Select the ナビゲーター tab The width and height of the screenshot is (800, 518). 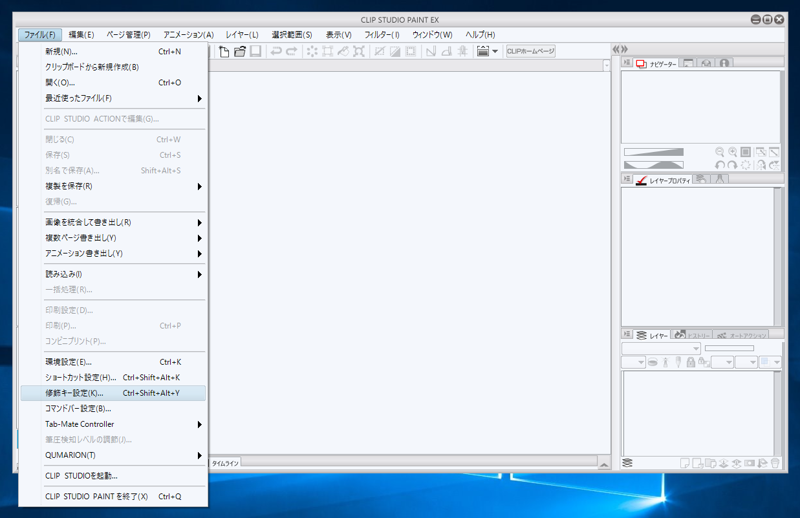click(656, 63)
